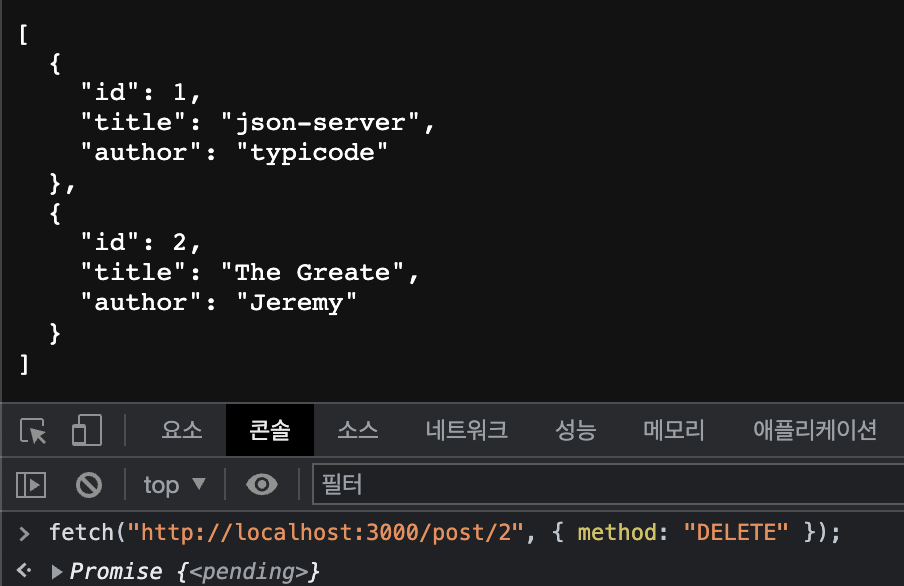This screenshot has width=904, height=586.
Task: Click the fetch localhost:3000/post/2 command line
Action: pyautogui.click(x=445, y=532)
